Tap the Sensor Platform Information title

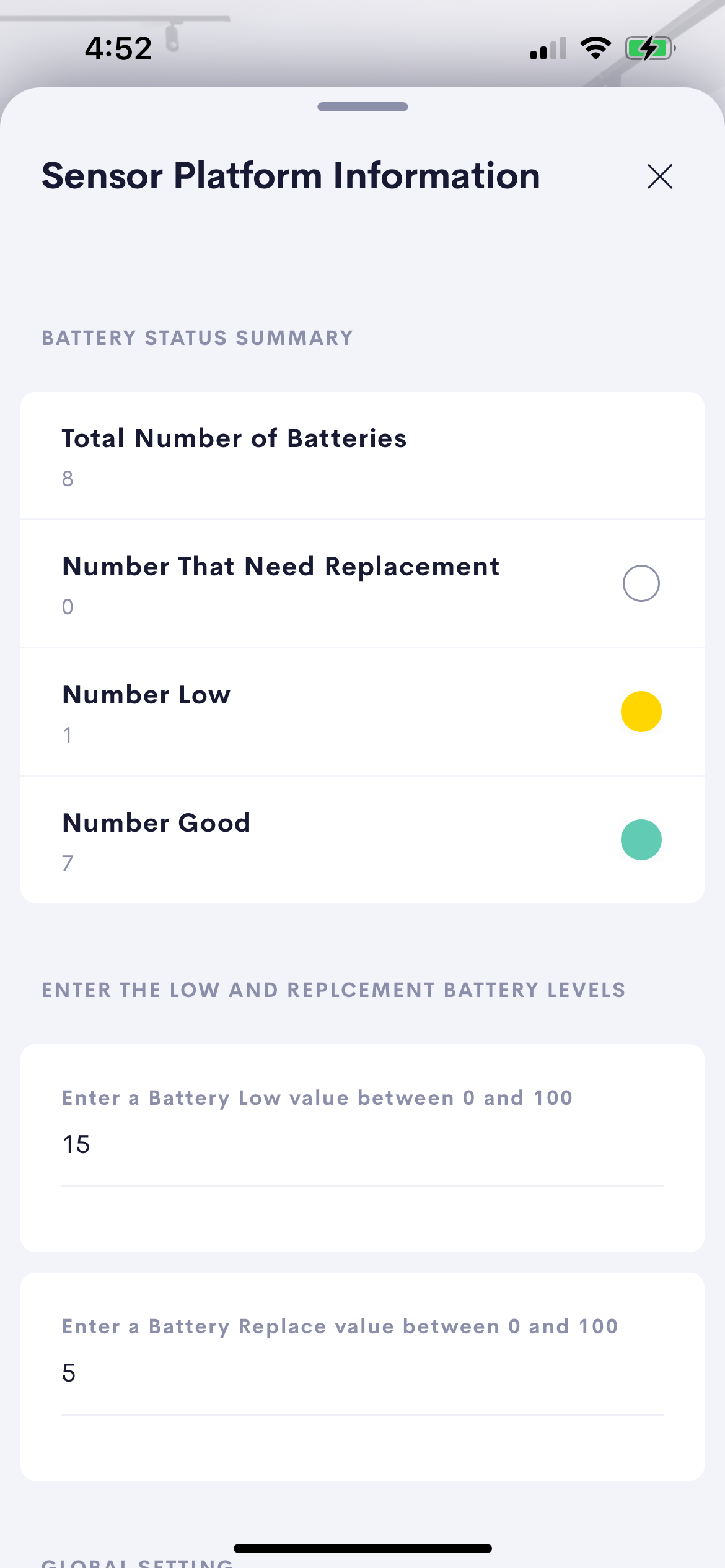pos(291,176)
